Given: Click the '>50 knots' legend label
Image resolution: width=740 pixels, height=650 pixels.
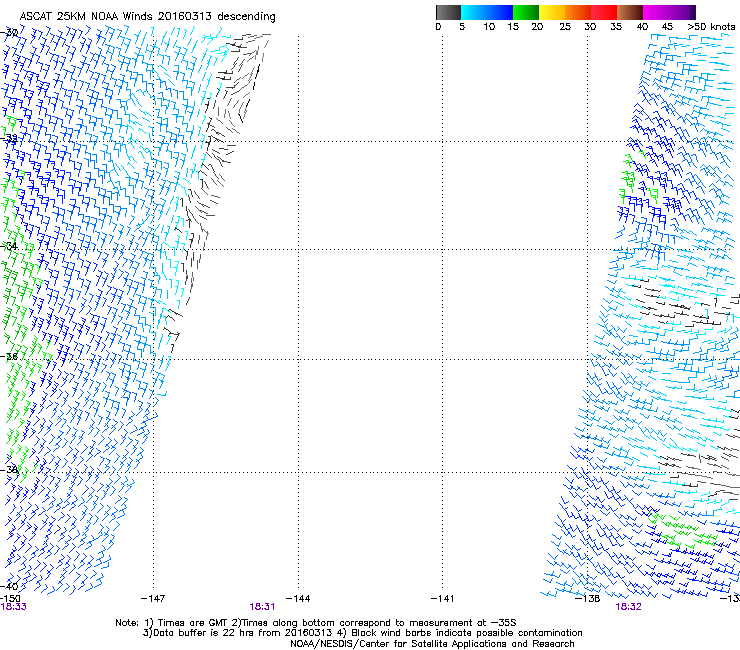Looking at the screenshot, I should [711, 26].
